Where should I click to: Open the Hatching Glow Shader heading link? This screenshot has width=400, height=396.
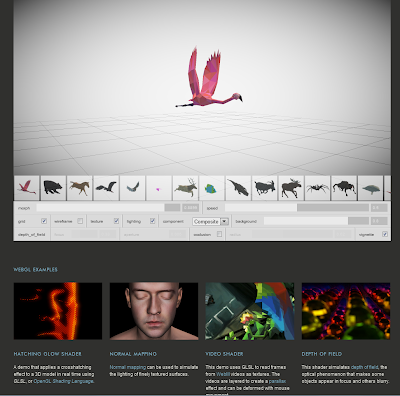[x=47, y=354]
